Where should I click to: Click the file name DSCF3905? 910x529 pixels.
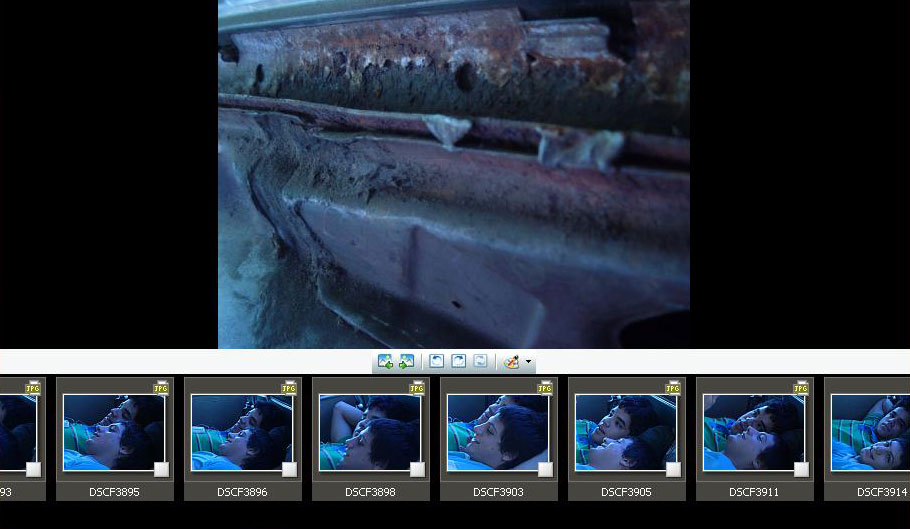tap(626, 492)
